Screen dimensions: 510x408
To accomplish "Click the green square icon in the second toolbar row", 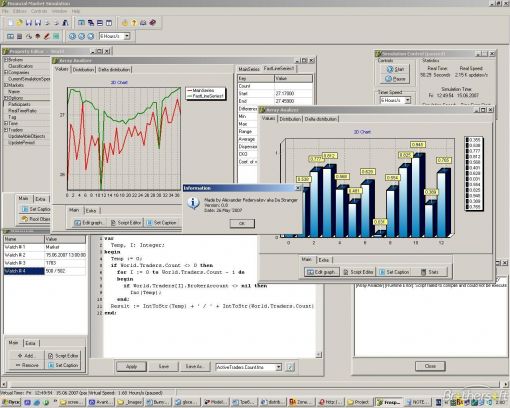I will coord(56,36).
